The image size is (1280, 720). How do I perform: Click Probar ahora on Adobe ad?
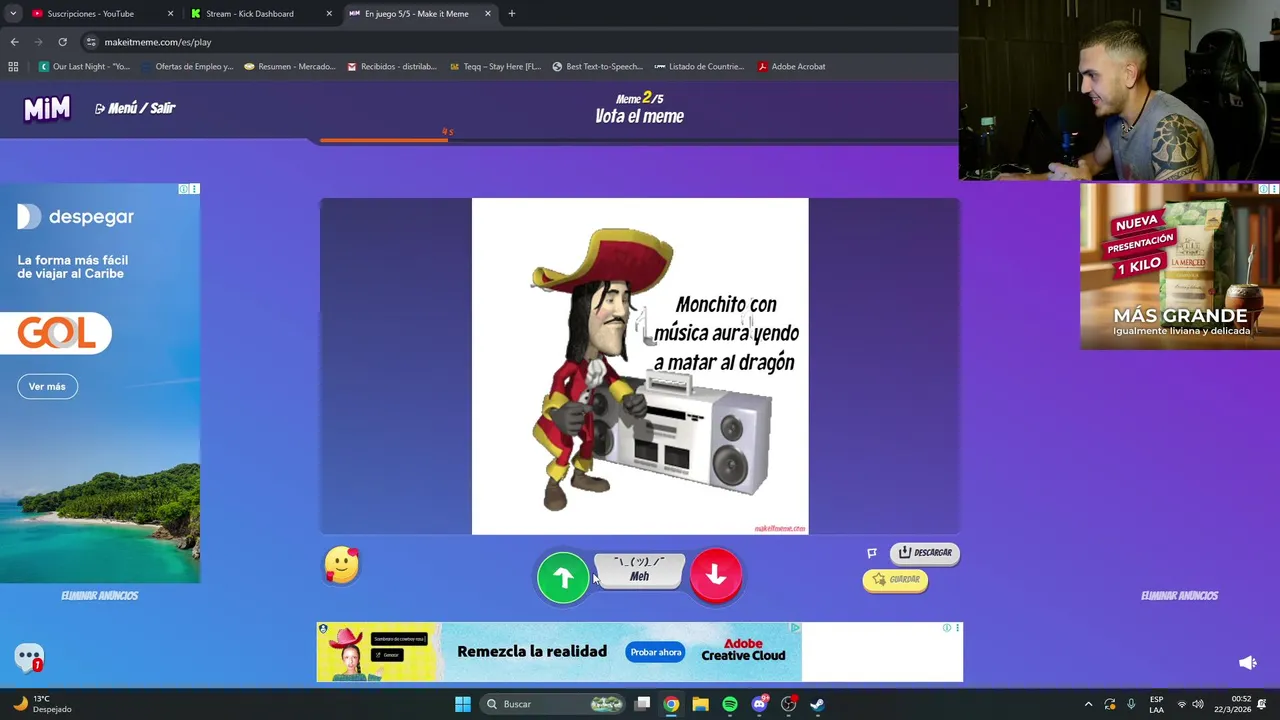tap(656, 652)
